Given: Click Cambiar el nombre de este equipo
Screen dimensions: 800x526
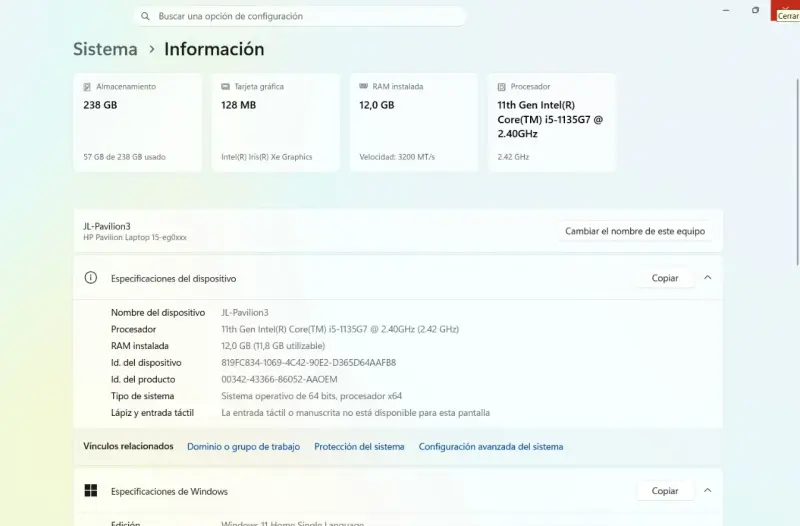Looking at the screenshot, I should 635,231.
